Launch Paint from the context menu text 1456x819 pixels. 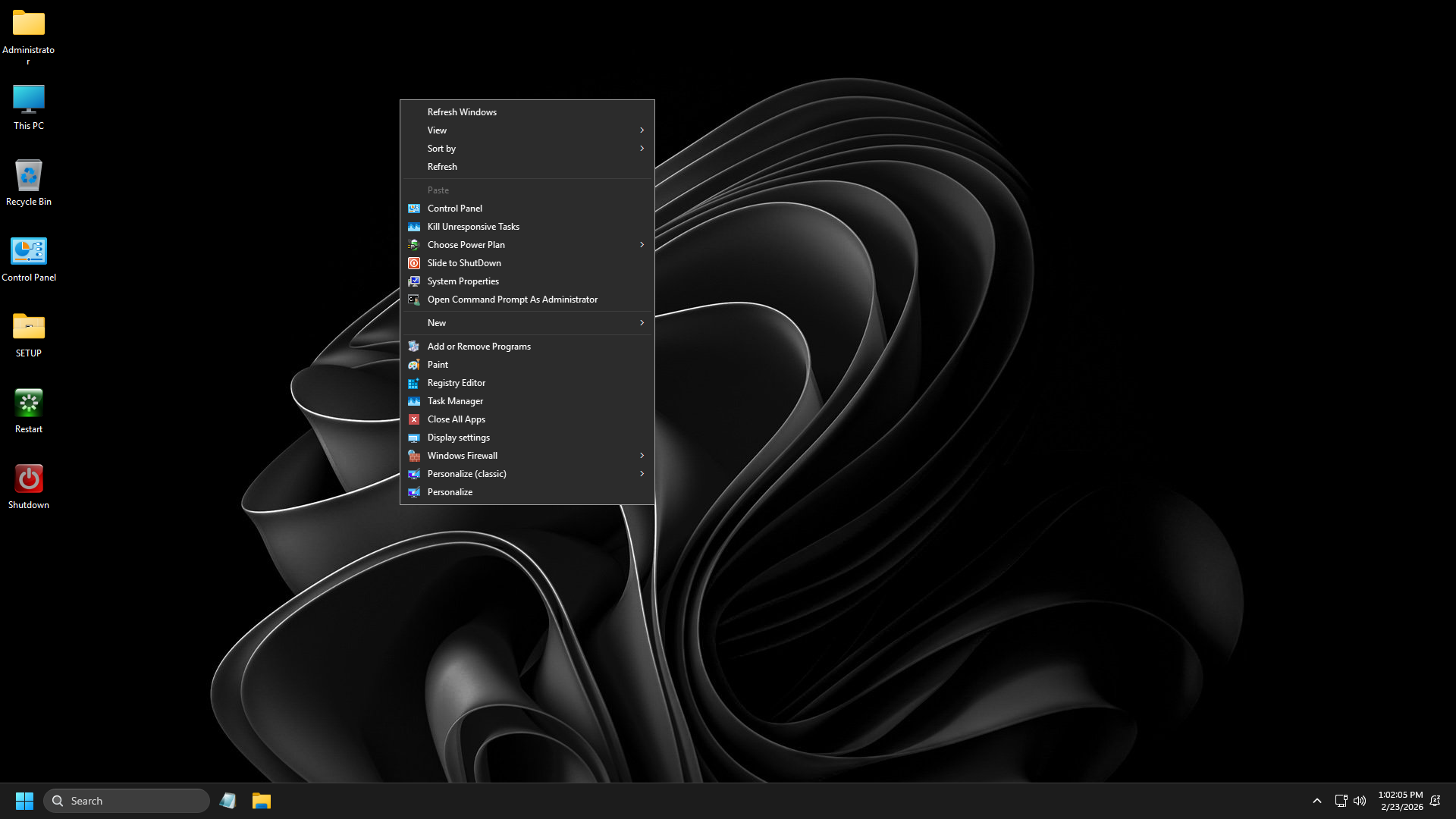tap(438, 365)
